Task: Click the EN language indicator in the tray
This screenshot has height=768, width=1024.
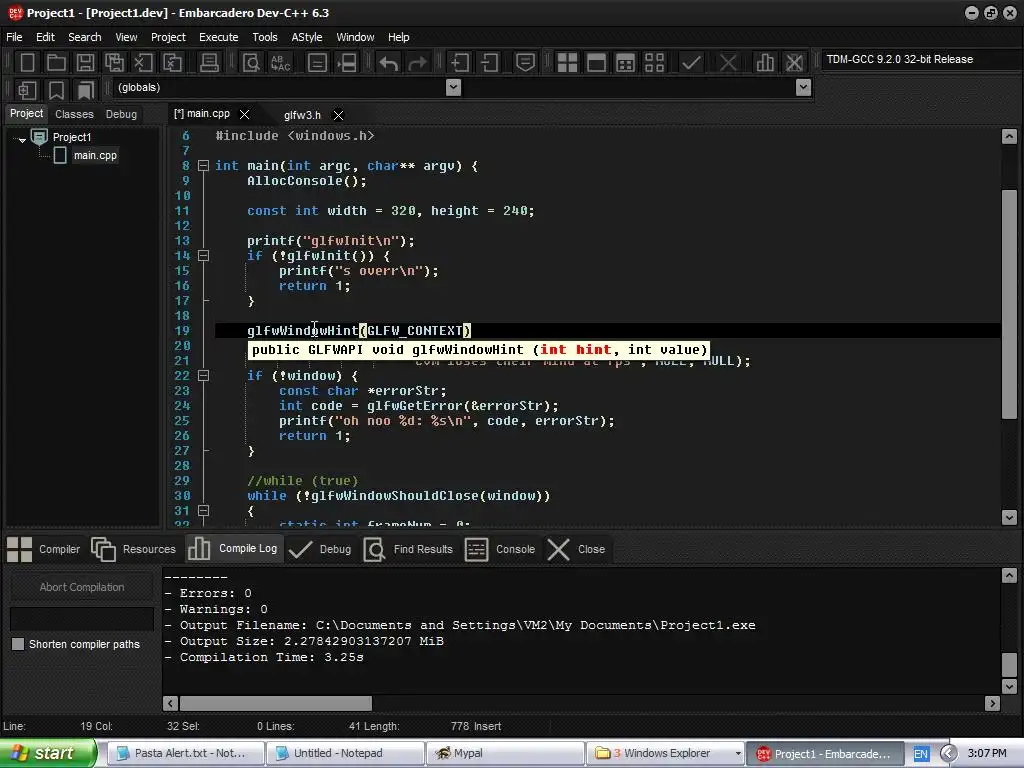Action: click(921, 754)
